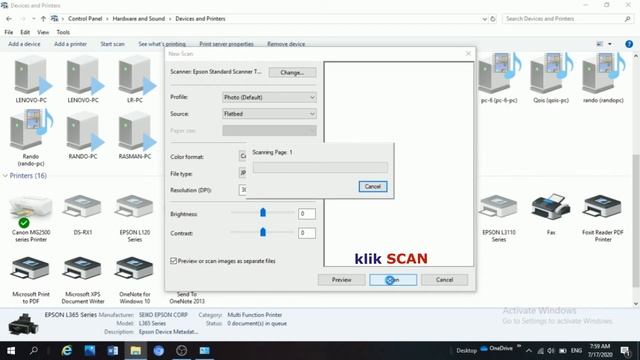Cancel the New Scan dialog
The image size is (640, 360).
tap(444, 280)
